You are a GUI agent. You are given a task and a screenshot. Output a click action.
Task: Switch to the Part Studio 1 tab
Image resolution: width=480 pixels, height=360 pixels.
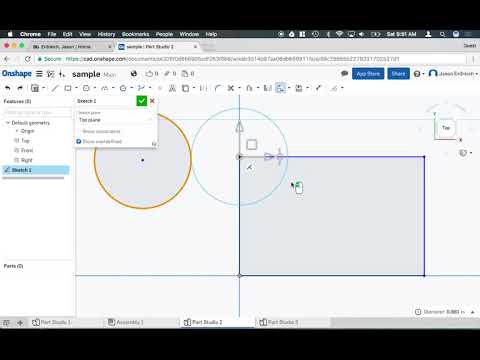52,322
